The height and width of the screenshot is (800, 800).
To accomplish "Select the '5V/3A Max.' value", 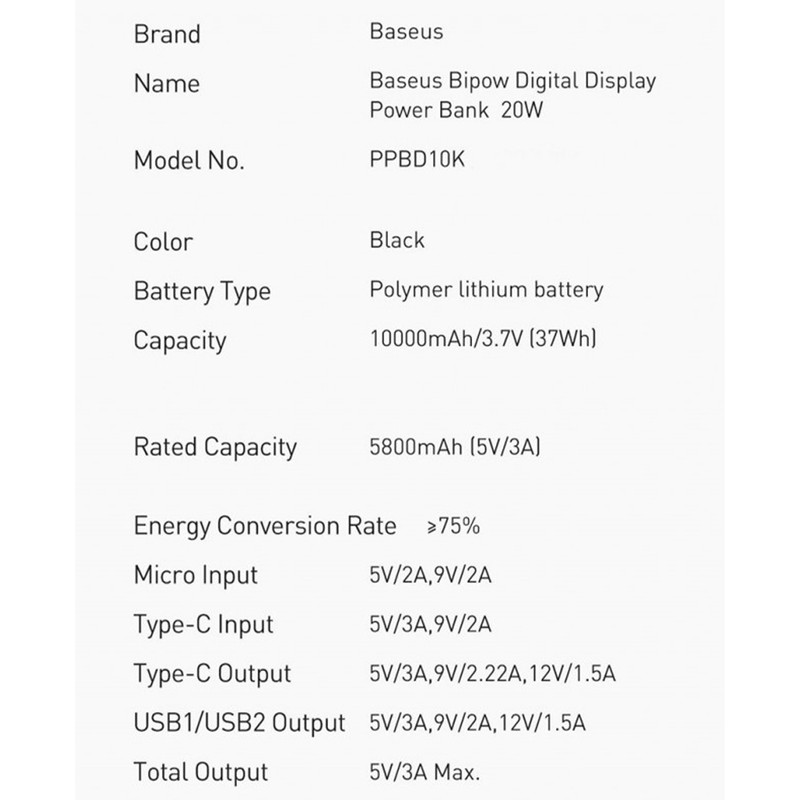I will [425, 772].
